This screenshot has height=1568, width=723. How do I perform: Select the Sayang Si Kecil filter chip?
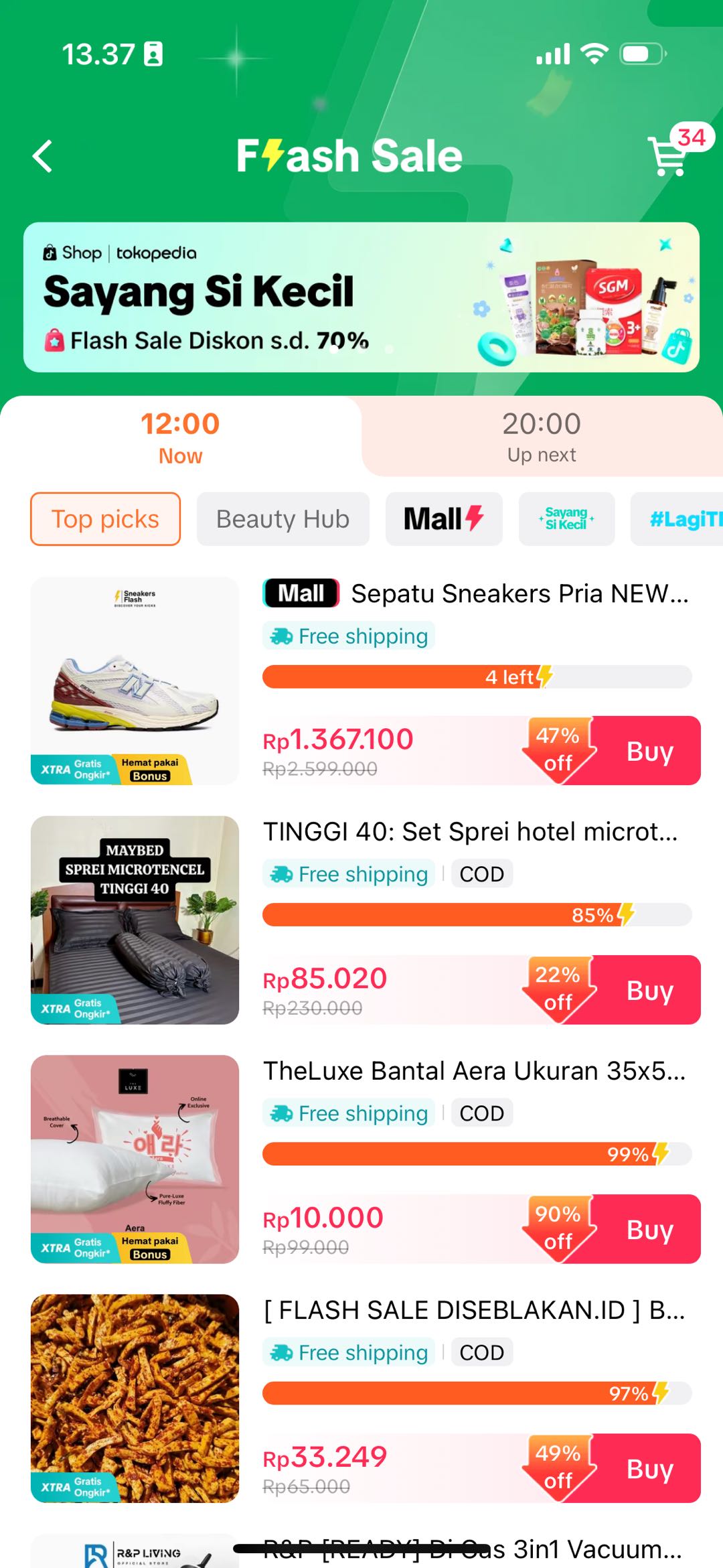(x=566, y=519)
